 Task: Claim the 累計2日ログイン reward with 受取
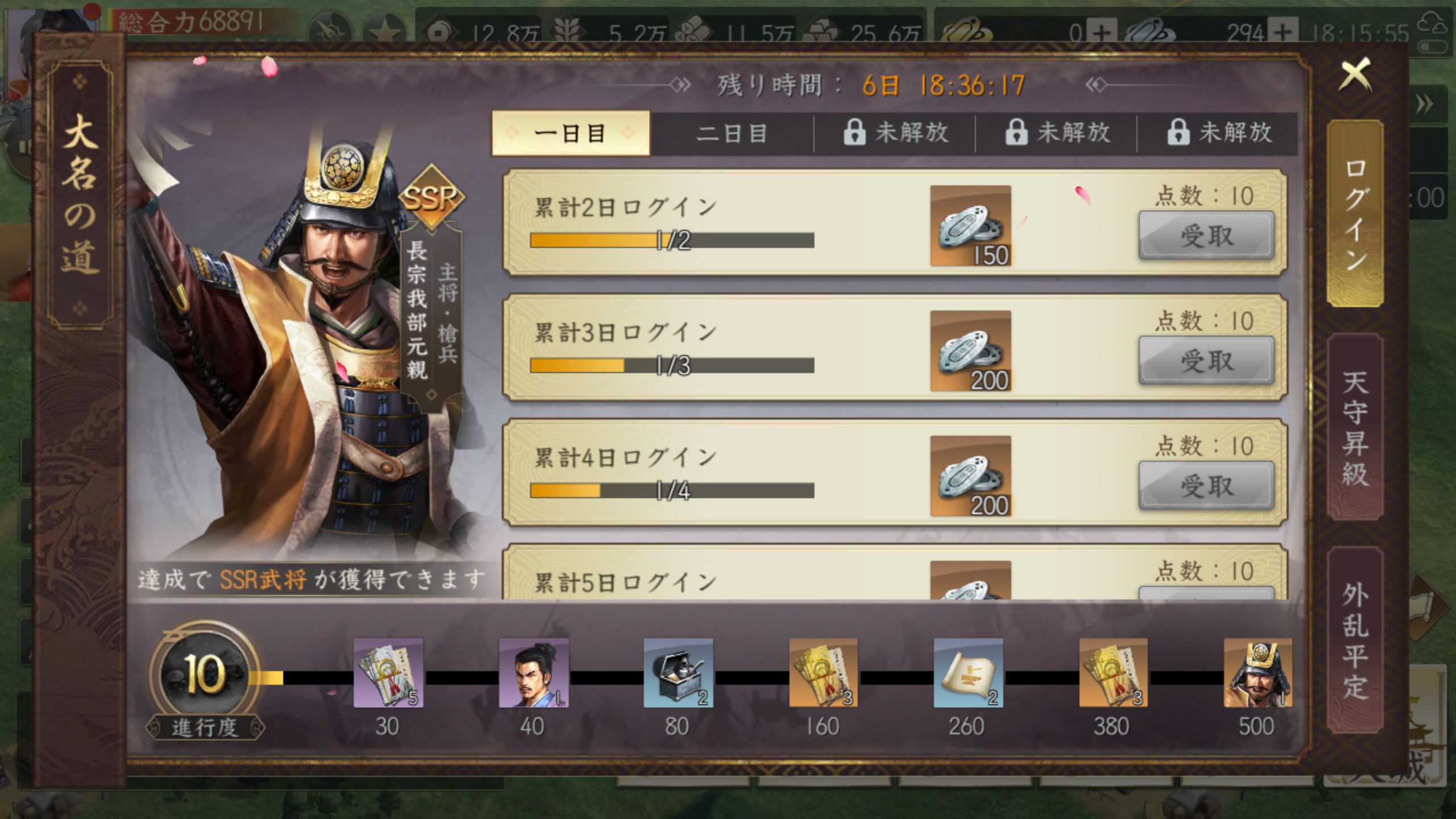(1206, 235)
